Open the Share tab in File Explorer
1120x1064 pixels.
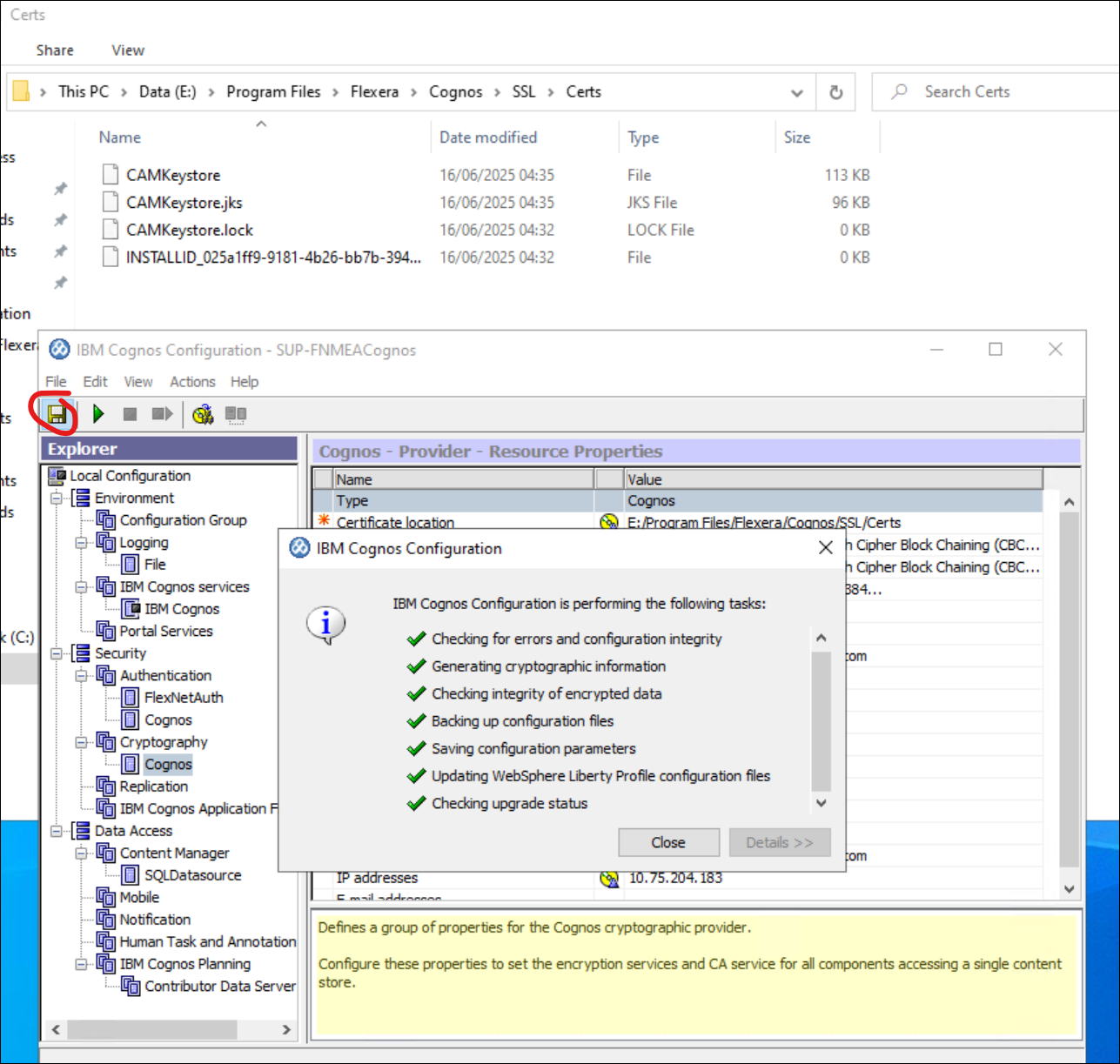click(55, 50)
